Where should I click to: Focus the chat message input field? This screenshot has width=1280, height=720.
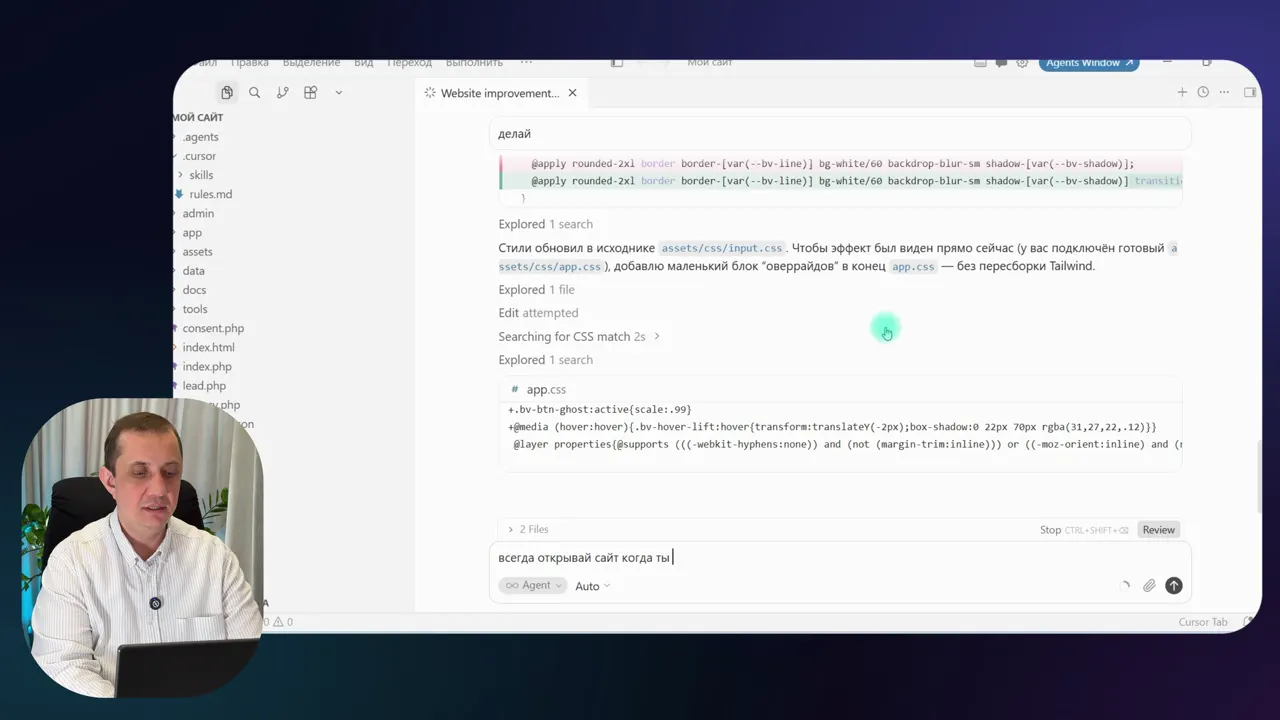point(840,558)
